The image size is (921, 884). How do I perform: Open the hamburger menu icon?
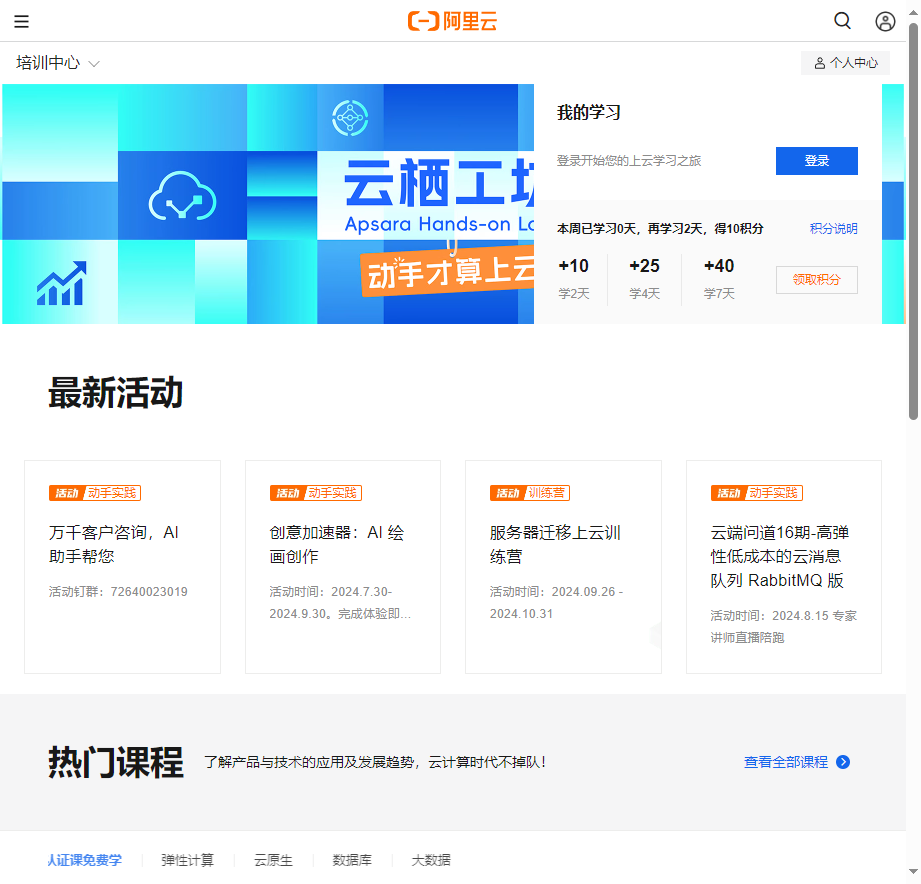[x=22, y=22]
